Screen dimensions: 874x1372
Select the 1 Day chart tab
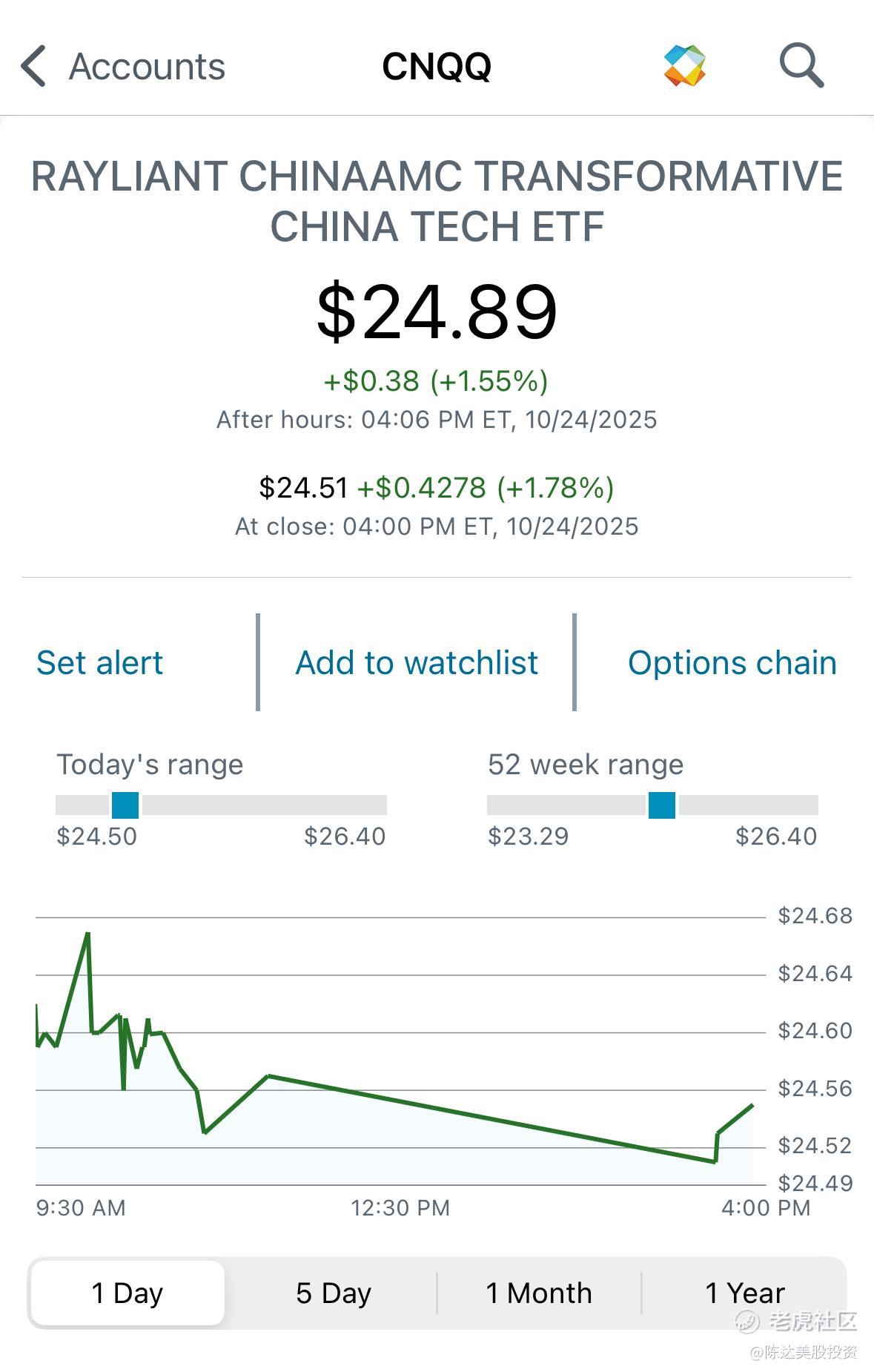[x=127, y=1293]
